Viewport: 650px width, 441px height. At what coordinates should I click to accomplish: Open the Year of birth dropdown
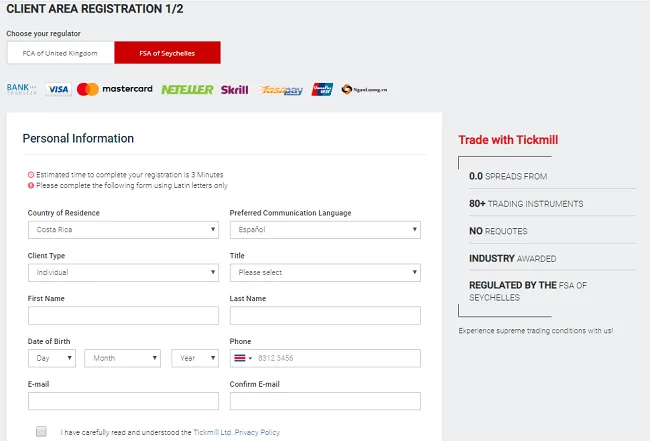point(195,358)
